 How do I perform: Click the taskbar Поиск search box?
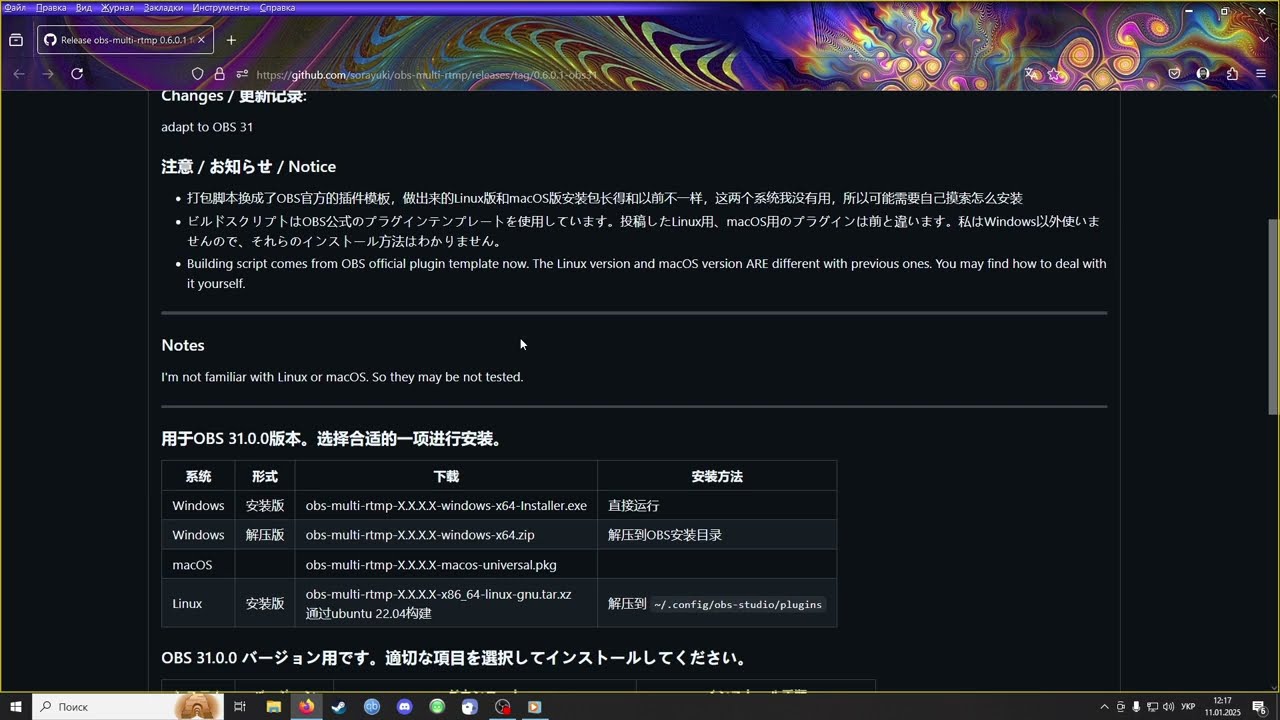(128, 707)
